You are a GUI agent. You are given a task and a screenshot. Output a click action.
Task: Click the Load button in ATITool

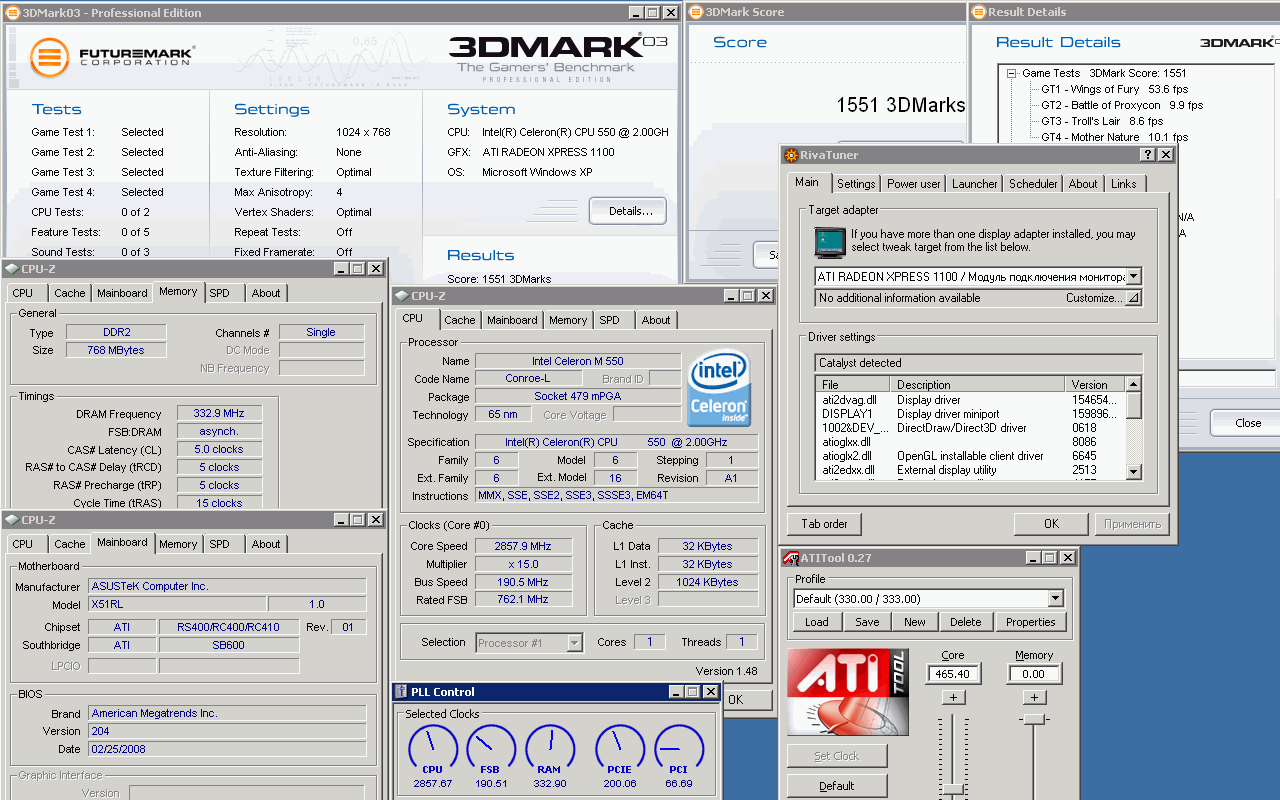[817, 622]
